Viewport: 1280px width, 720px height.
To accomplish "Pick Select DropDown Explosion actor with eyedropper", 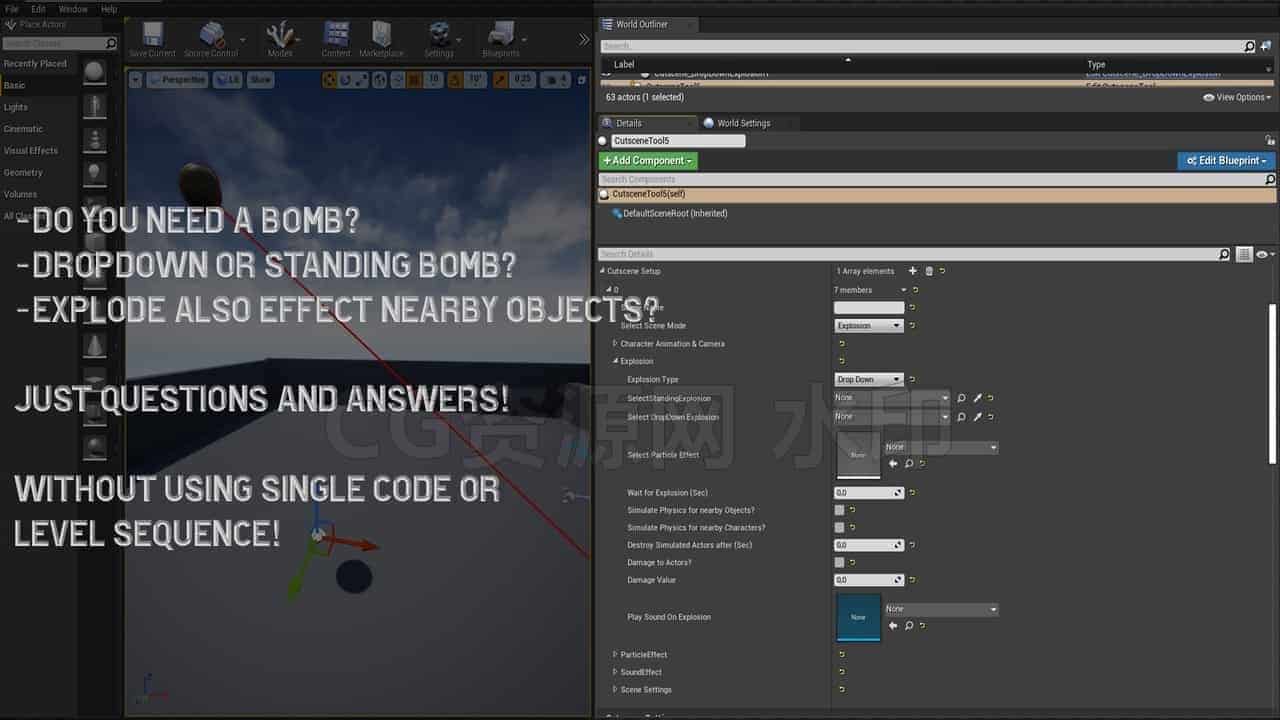I will coord(977,417).
